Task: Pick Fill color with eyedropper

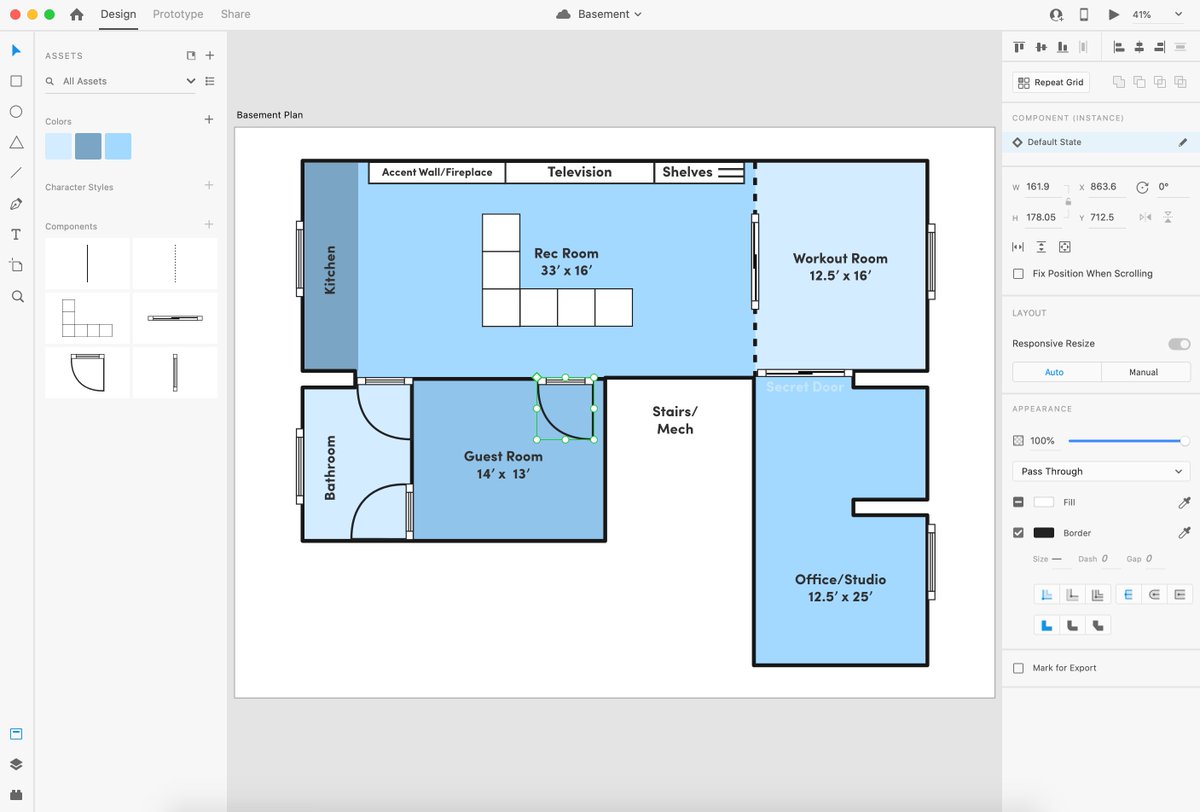Action: click(x=1185, y=503)
